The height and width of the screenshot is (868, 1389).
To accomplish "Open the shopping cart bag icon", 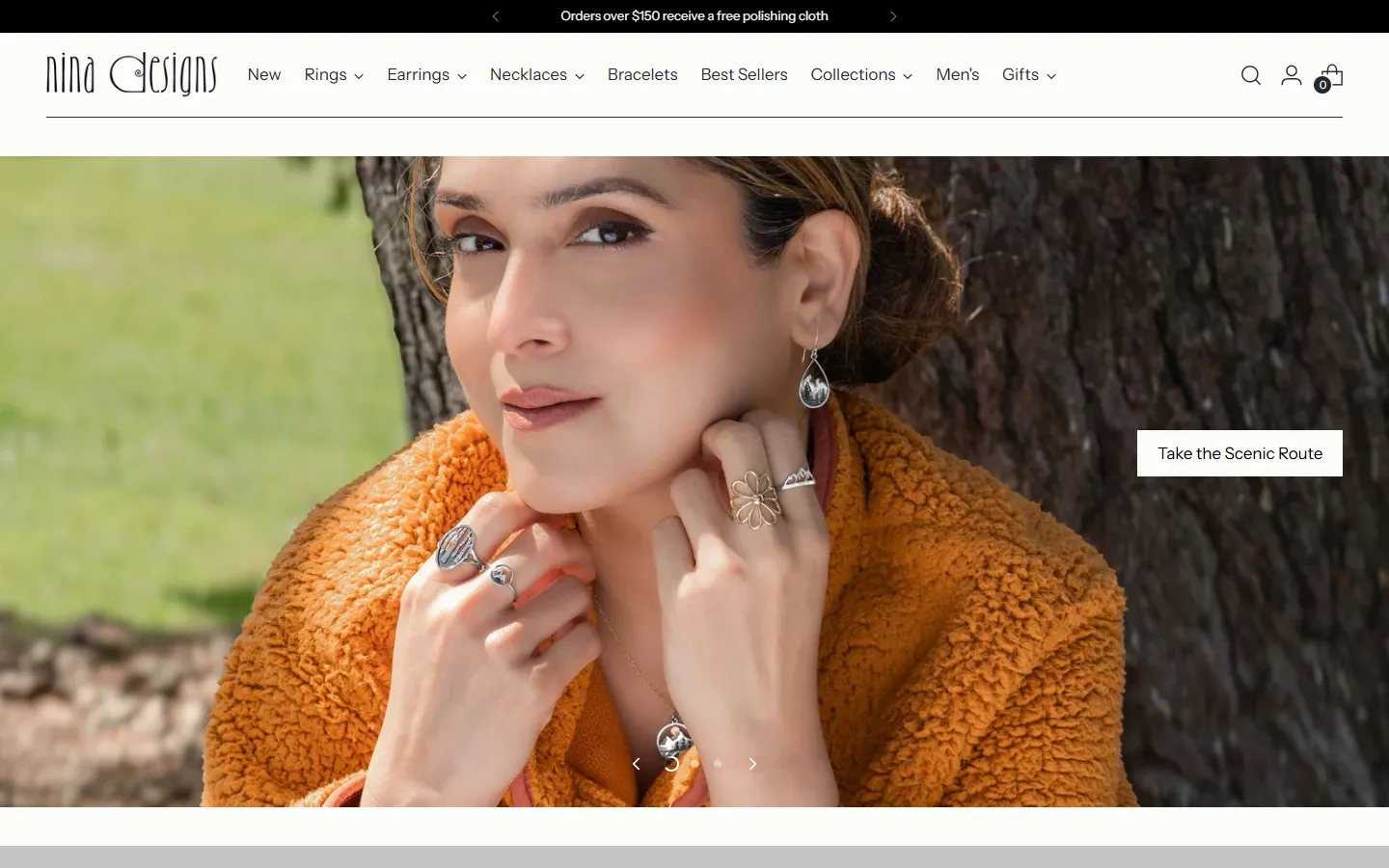I will coord(1331,75).
